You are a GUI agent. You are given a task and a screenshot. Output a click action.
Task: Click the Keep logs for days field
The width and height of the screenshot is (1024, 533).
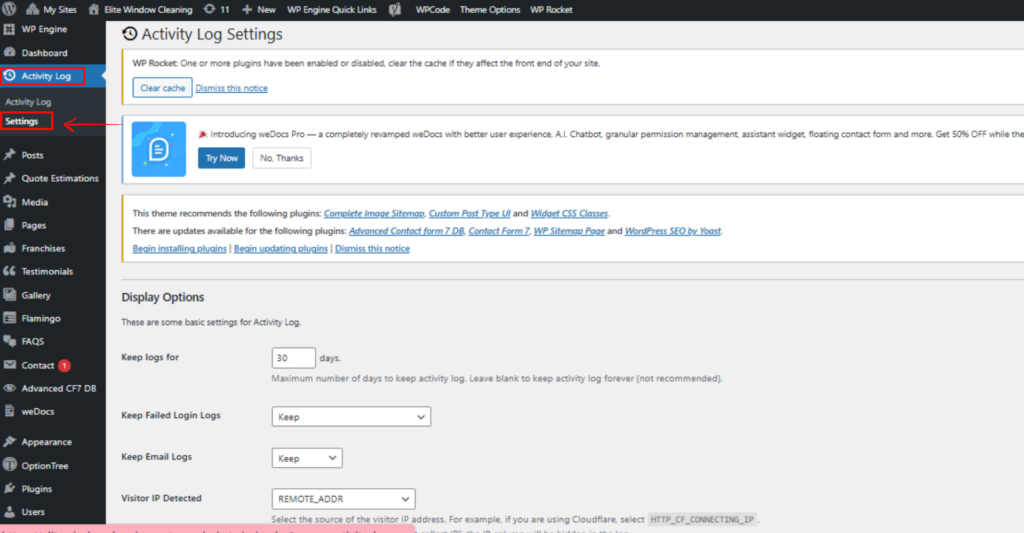tap(293, 358)
